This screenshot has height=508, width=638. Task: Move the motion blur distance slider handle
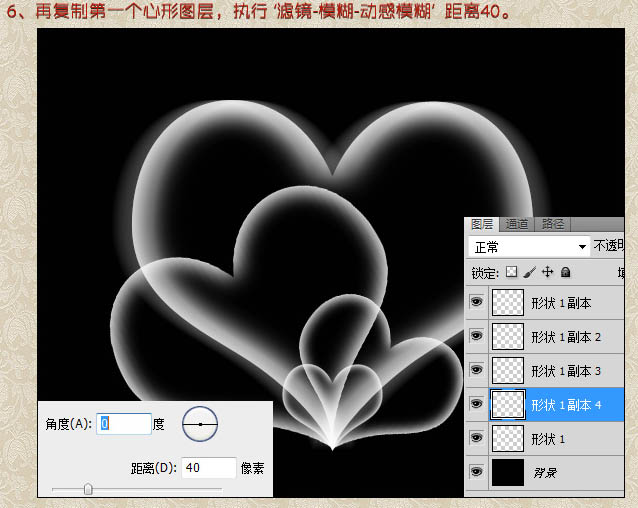point(88,489)
